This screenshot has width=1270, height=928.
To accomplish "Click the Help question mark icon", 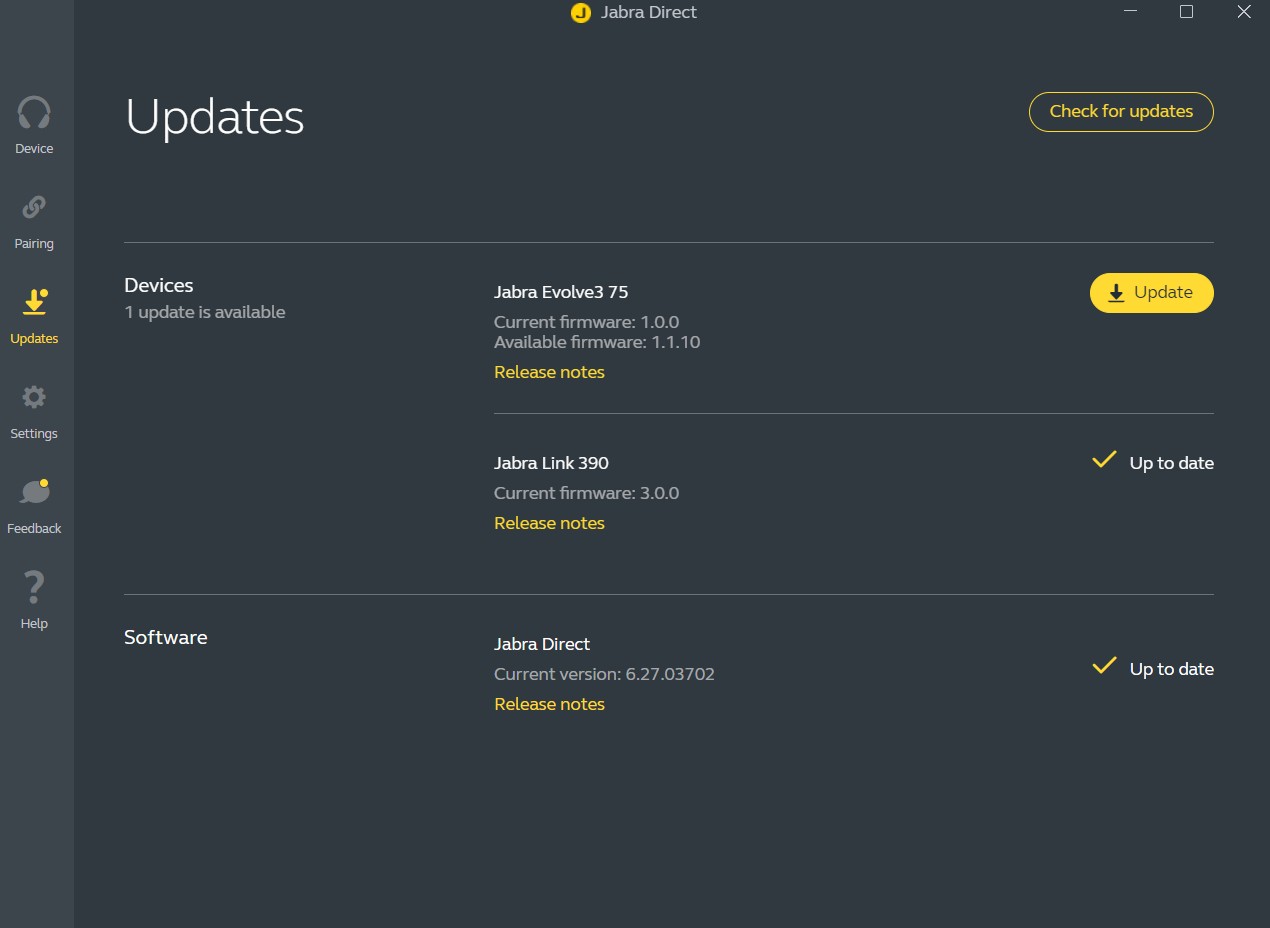I will (34, 587).
